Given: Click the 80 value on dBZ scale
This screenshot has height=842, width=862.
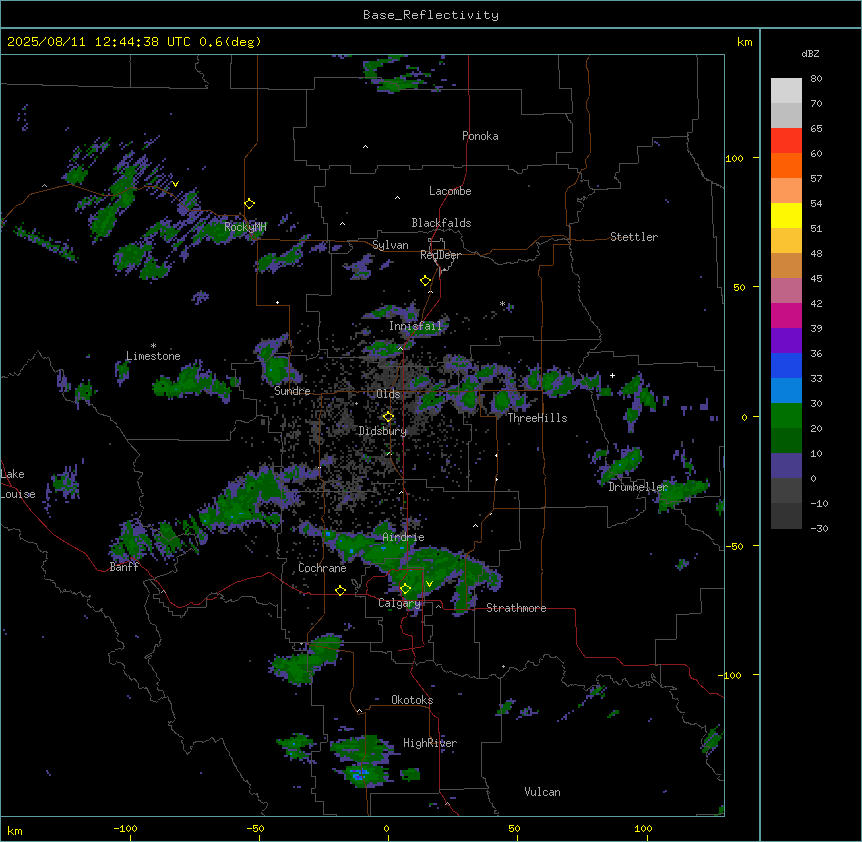Looking at the screenshot, I should pyautogui.click(x=816, y=79).
